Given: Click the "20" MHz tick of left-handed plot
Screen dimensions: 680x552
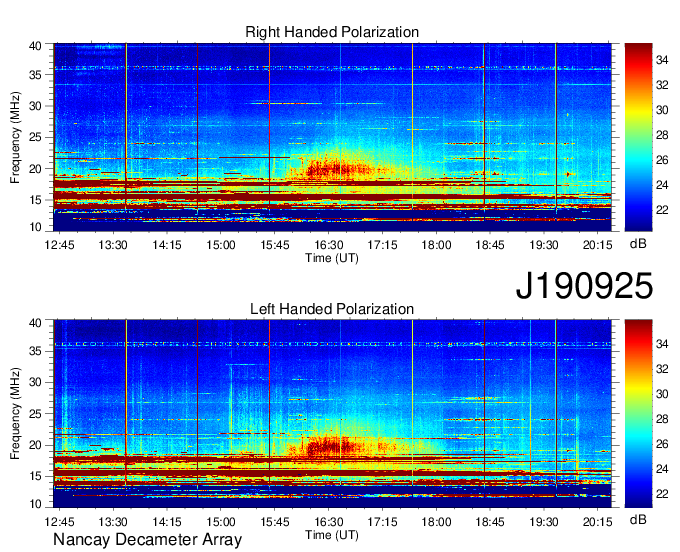Looking at the screenshot, I should tap(36, 445).
